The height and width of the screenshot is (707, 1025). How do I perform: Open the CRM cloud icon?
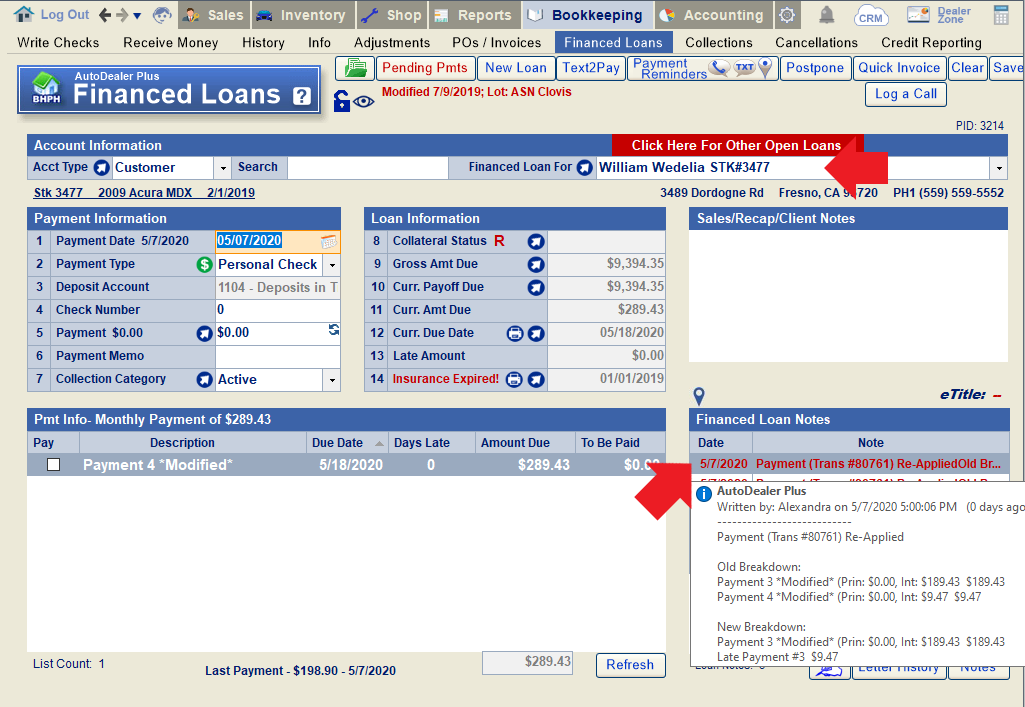coord(870,14)
